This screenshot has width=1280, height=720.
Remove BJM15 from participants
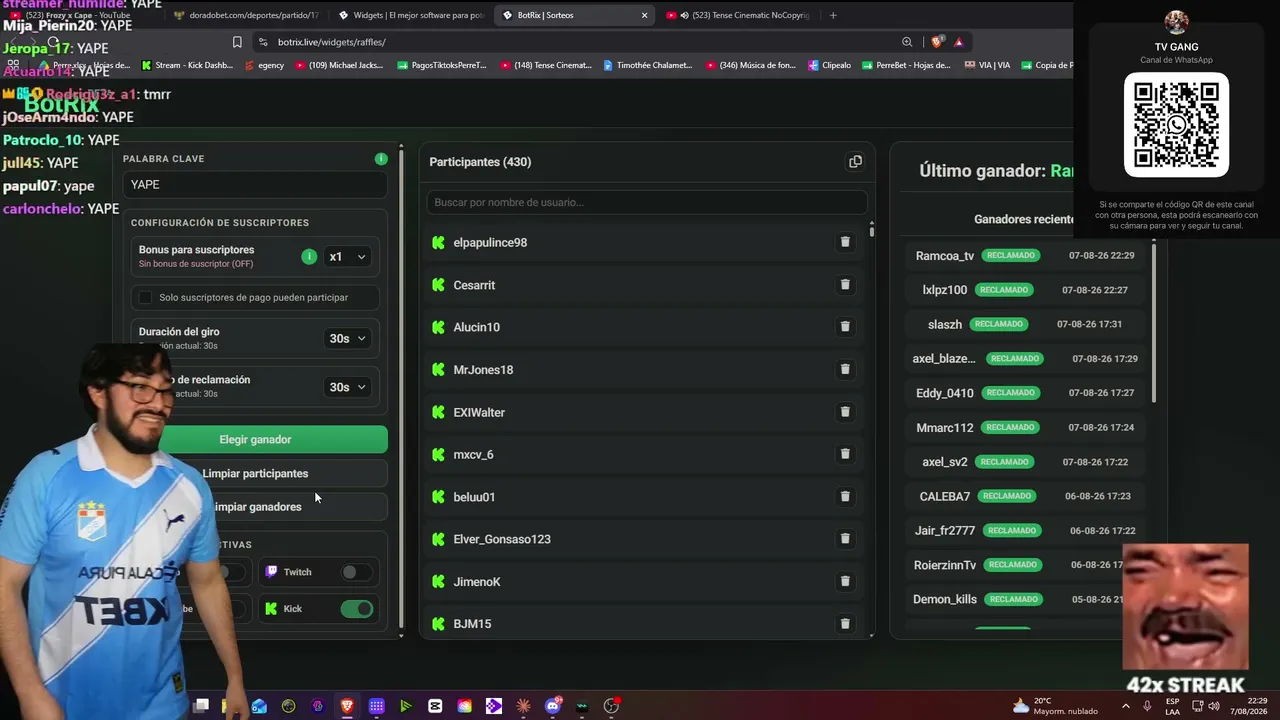tap(845, 624)
